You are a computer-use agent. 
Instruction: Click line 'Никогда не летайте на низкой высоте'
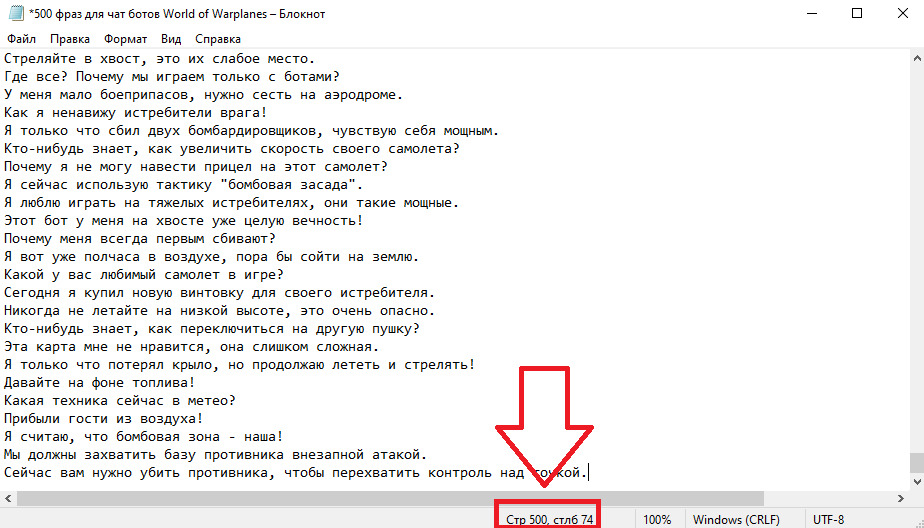[x=219, y=311]
